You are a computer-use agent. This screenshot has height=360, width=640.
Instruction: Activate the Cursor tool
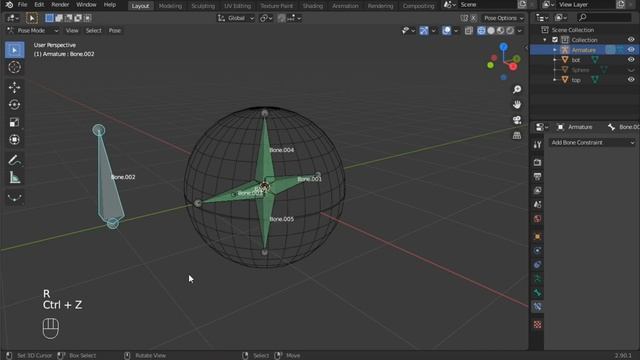(x=15, y=67)
